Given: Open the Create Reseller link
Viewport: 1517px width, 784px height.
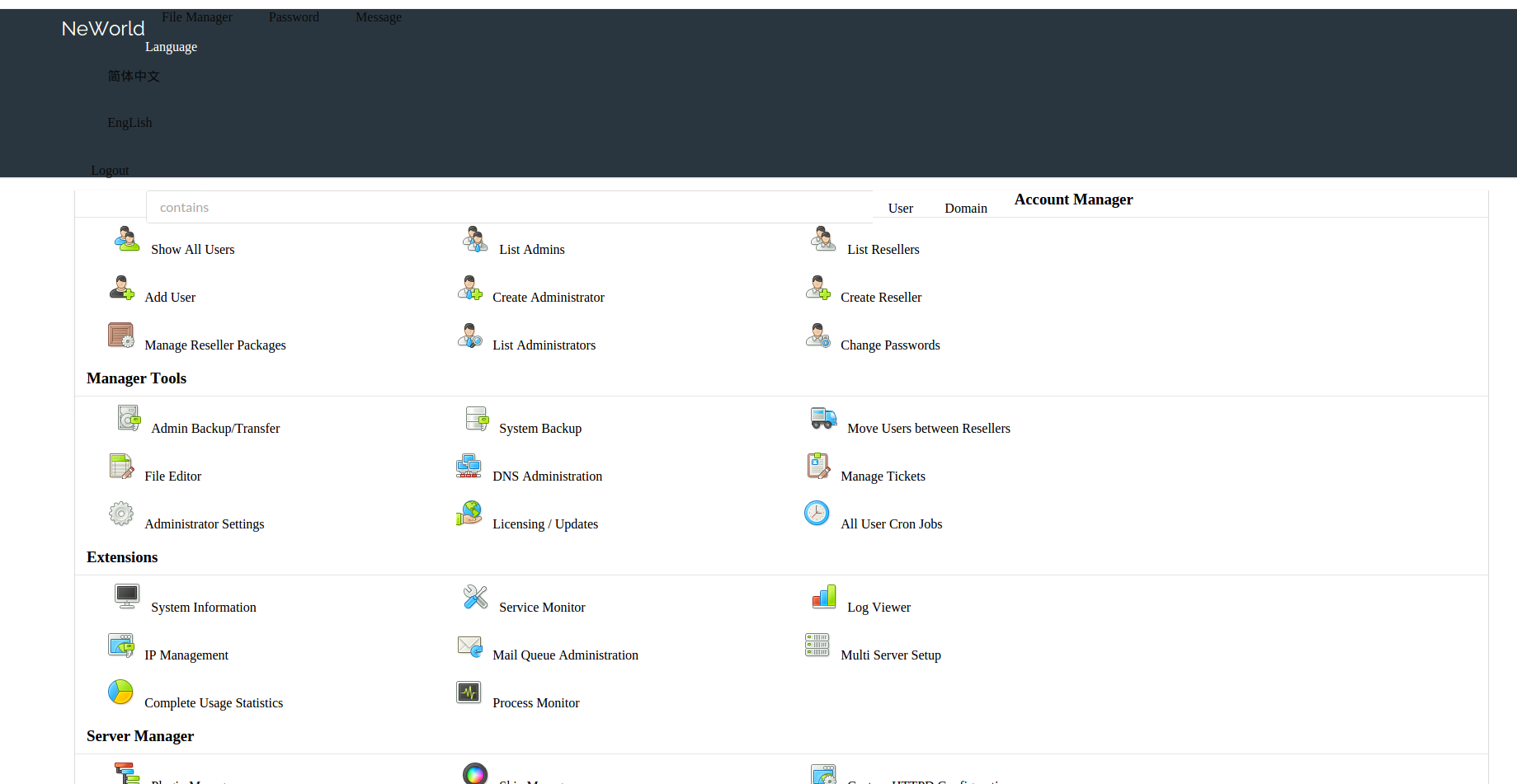Looking at the screenshot, I should pyautogui.click(x=881, y=298).
